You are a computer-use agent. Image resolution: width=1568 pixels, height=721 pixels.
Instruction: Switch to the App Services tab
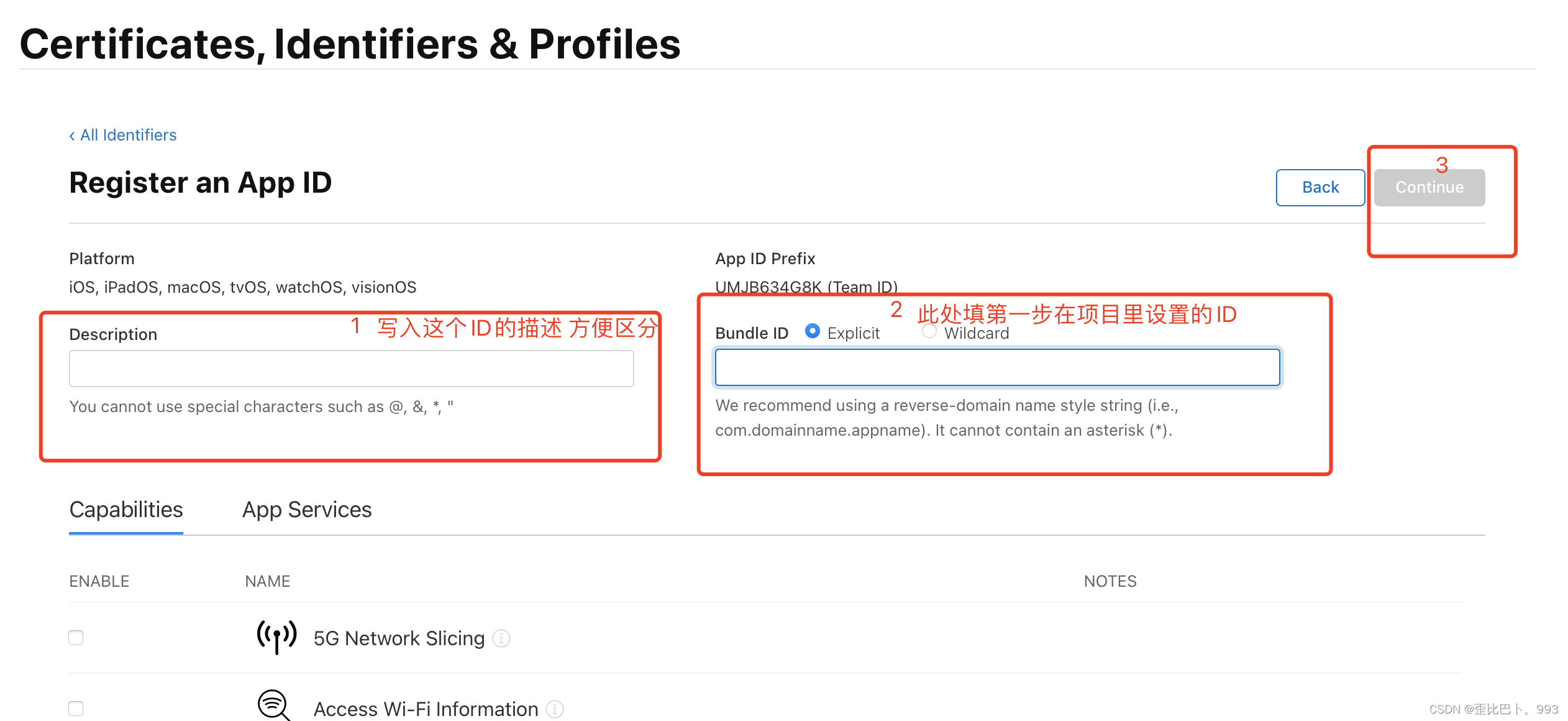[307, 510]
